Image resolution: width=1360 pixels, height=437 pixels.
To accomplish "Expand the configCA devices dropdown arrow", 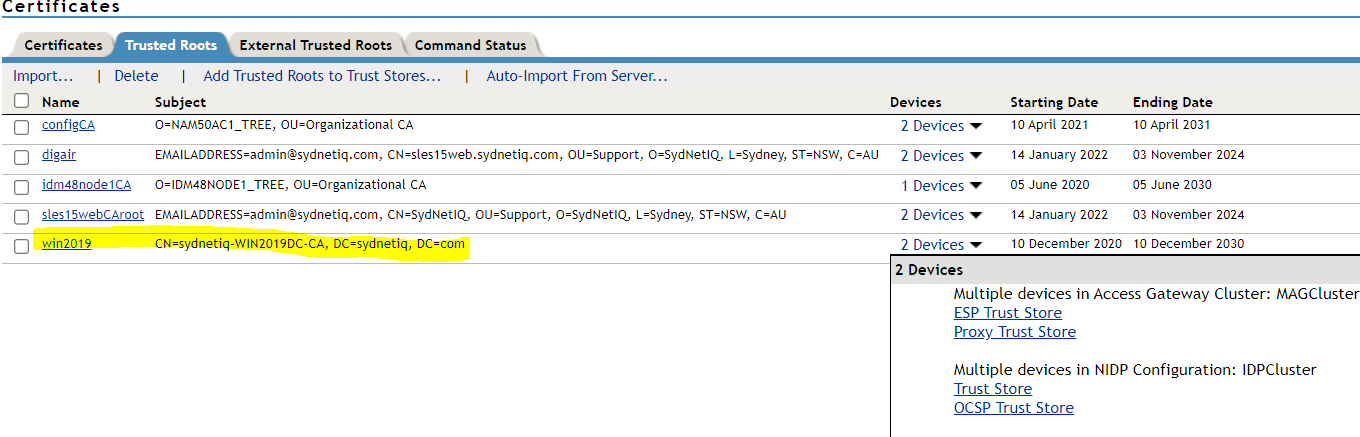I will pyautogui.click(x=976, y=127).
